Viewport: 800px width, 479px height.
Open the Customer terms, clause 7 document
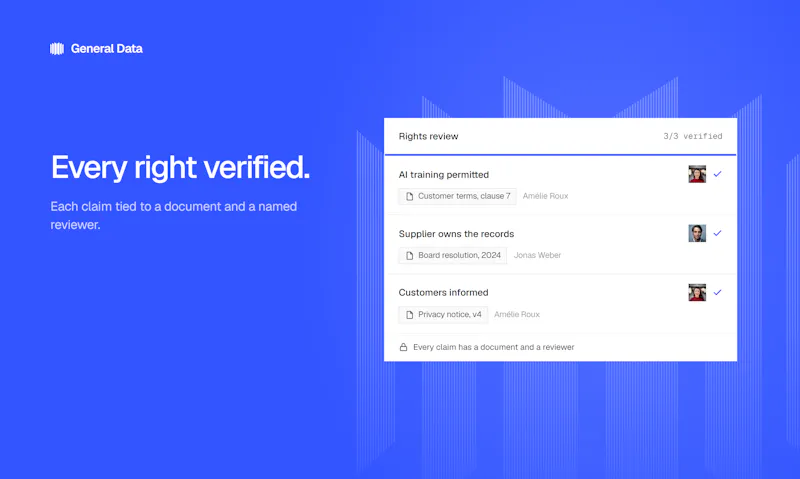pyautogui.click(x=457, y=196)
